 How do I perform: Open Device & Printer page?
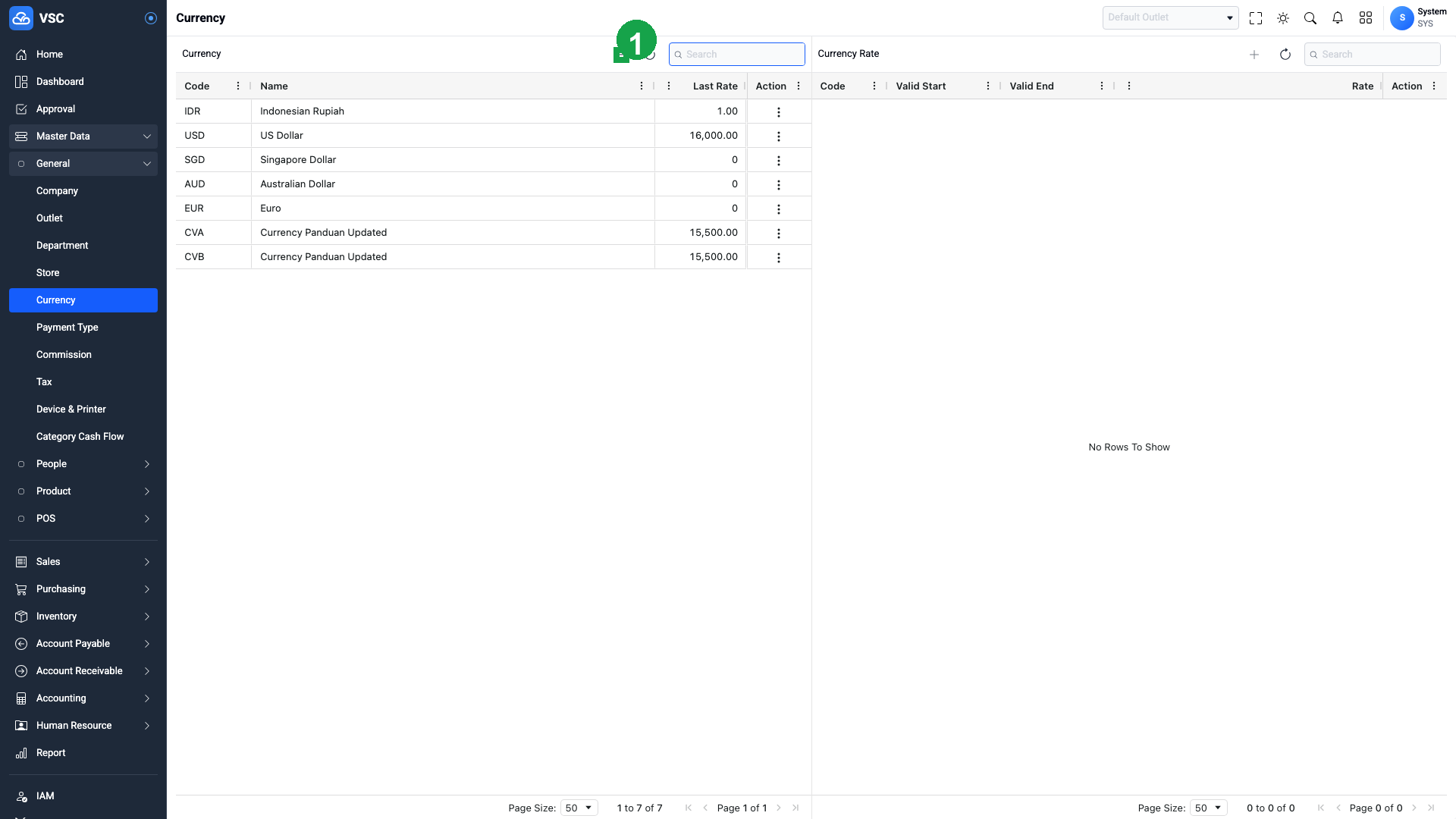point(83,409)
